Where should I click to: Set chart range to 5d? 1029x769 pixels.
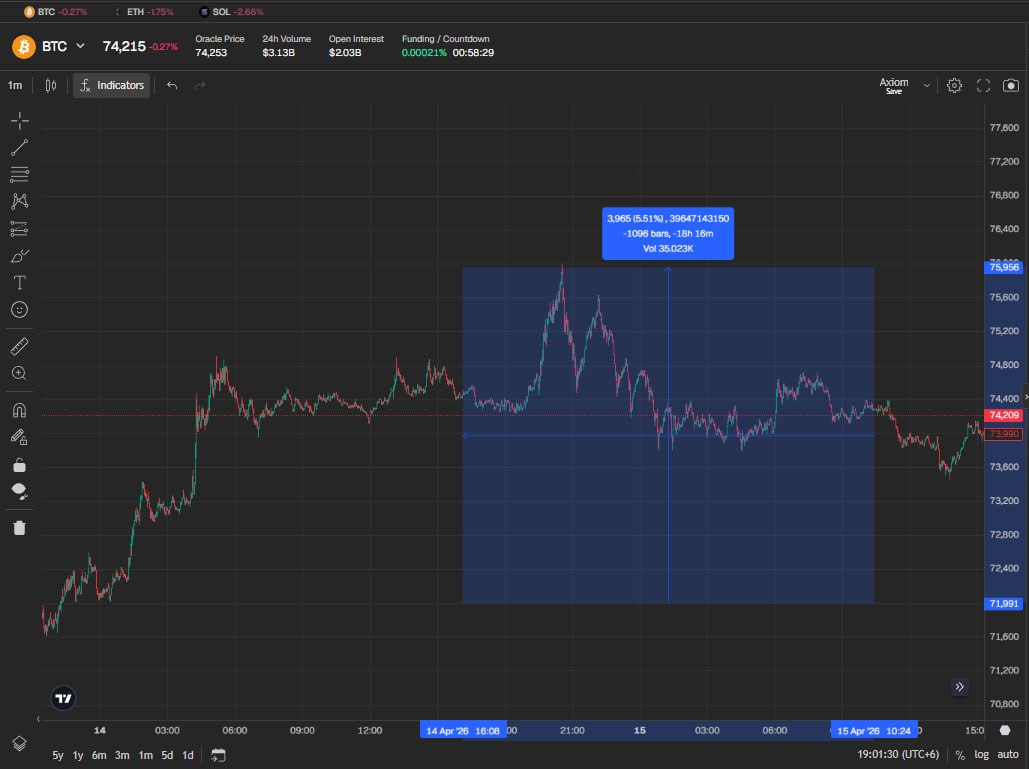(x=167, y=755)
